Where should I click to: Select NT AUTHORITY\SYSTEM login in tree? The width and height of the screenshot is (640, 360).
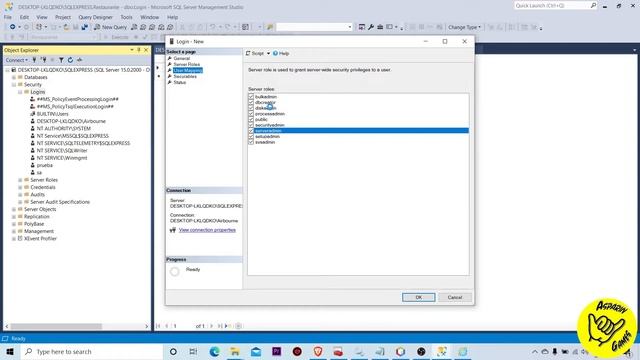[x=64, y=129]
